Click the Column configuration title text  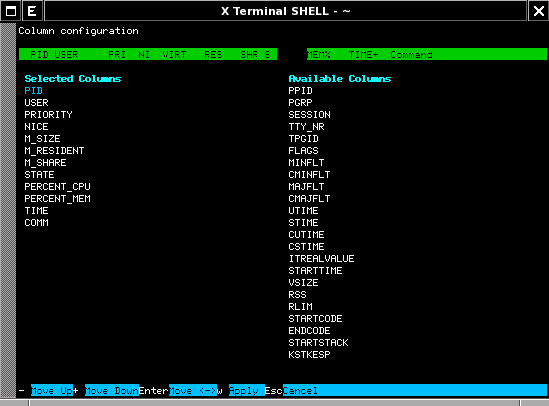[78, 31]
